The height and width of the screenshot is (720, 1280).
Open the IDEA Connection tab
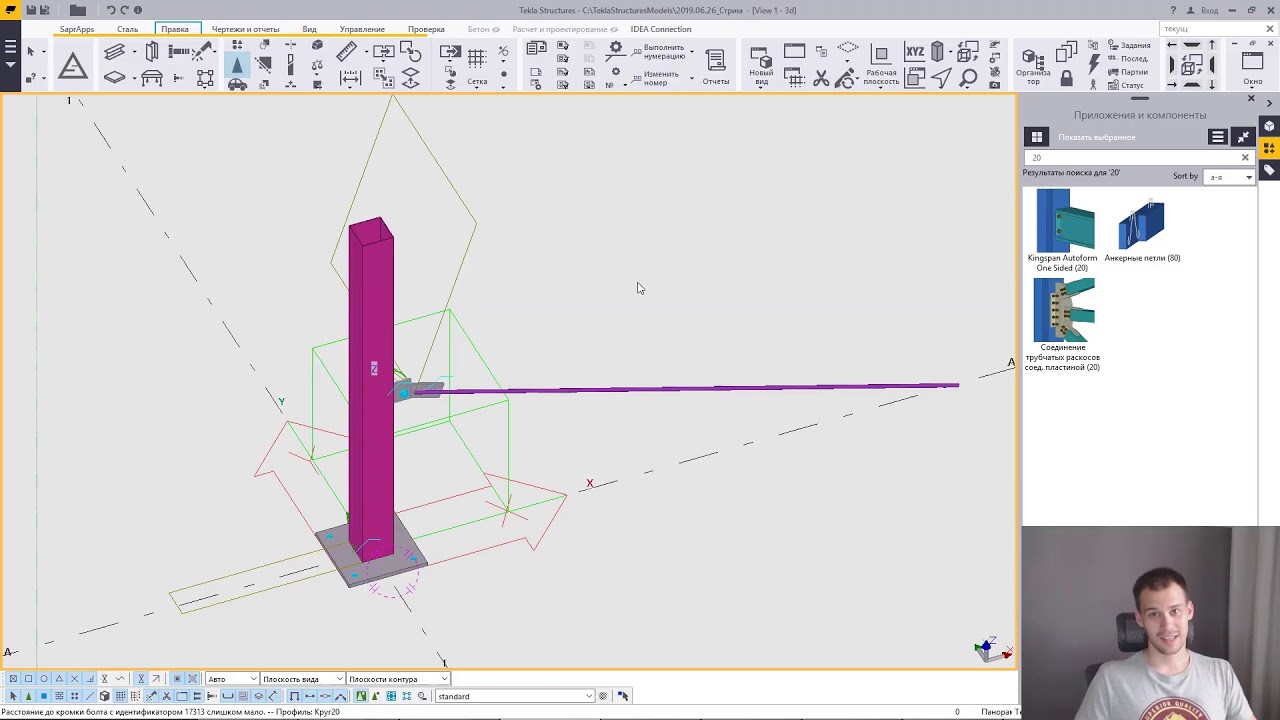click(660, 29)
